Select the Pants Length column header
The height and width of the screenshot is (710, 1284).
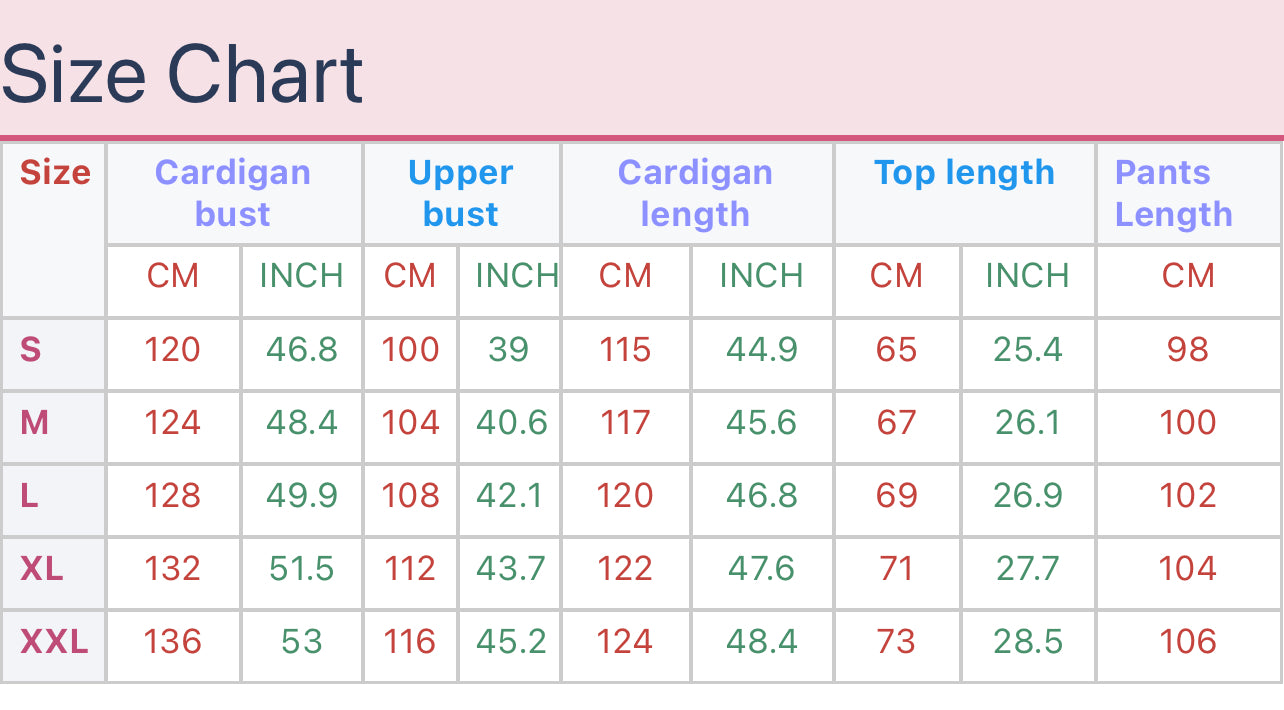click(x=1173, y=193)
